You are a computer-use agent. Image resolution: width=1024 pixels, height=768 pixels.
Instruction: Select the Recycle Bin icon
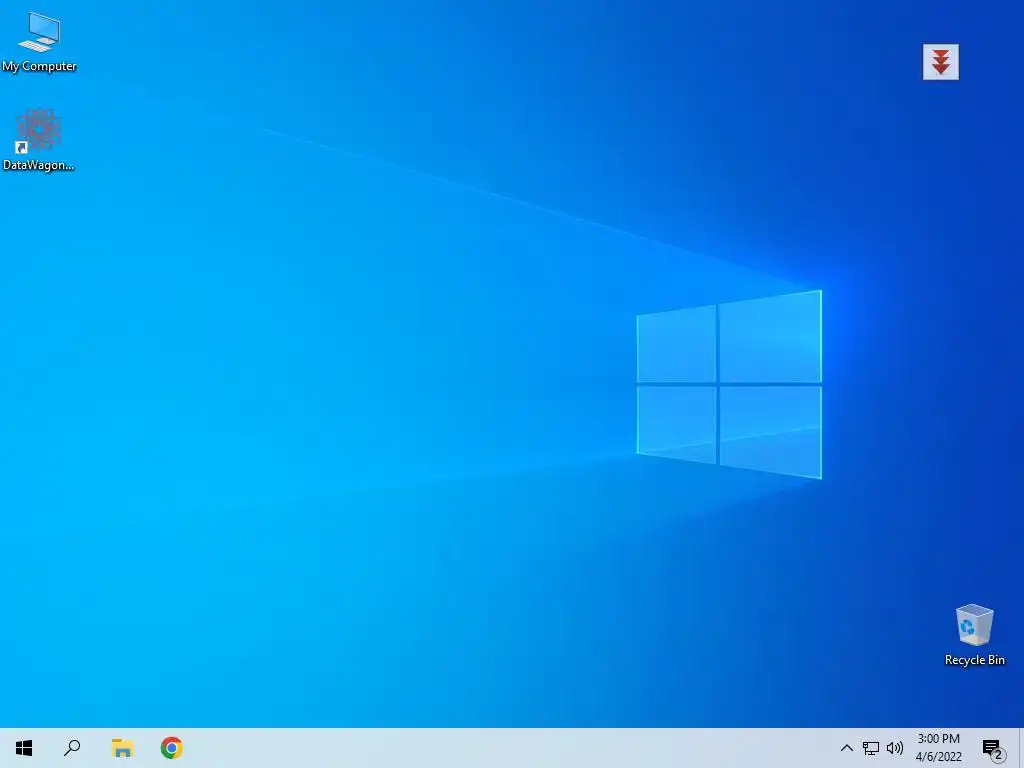pyautogui.click(x=974, y=635)
